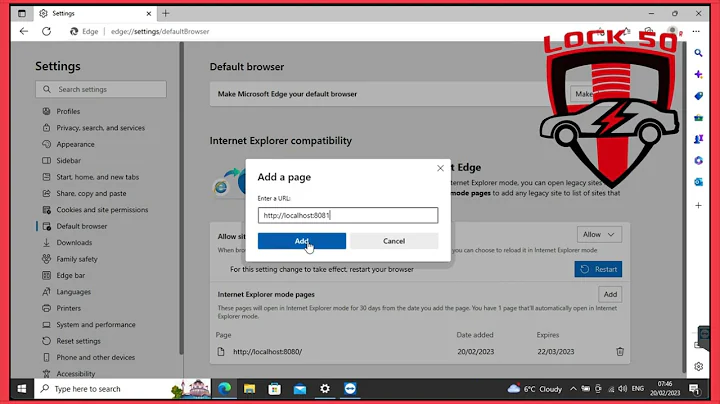720x404 pixels.
Task: Refresh the settings page
Action: point(46,31)
